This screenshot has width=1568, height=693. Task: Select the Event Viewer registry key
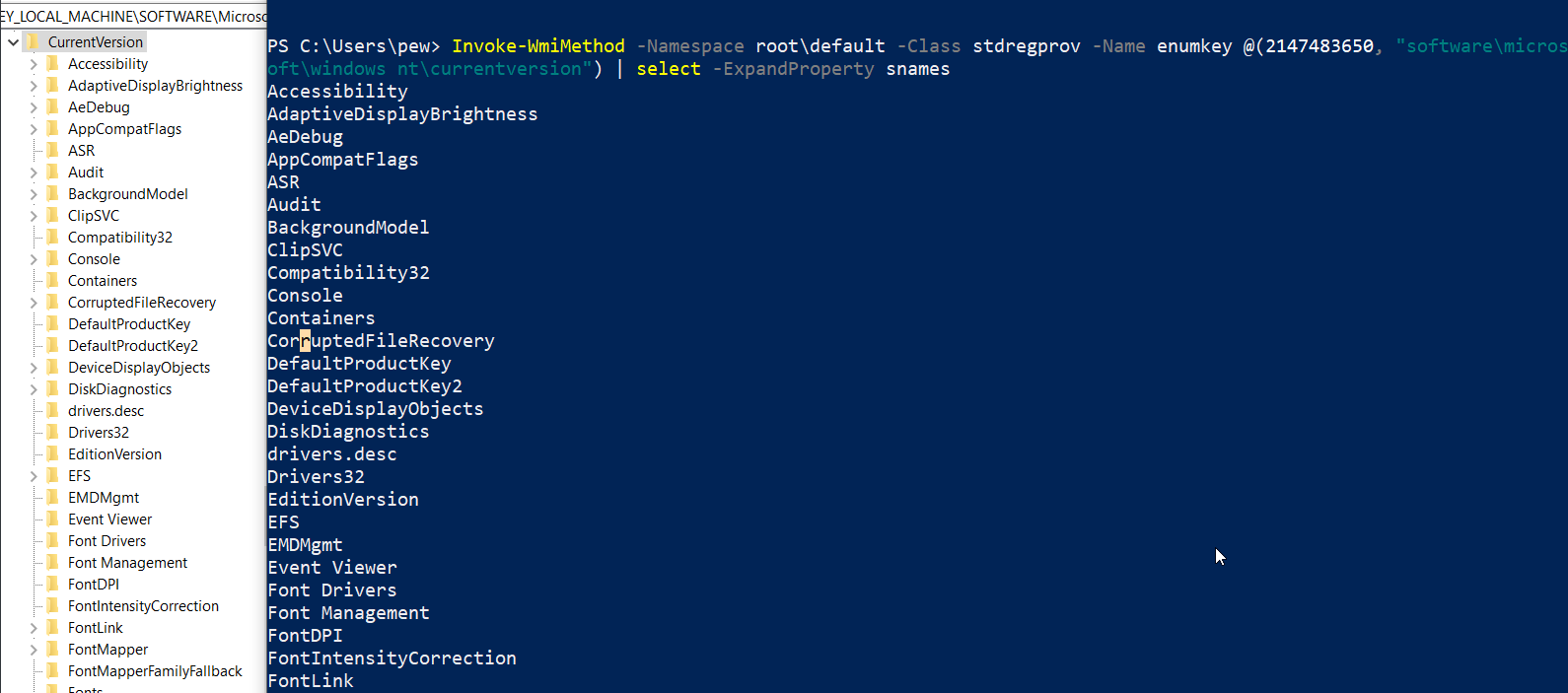(x=109, y=520)
